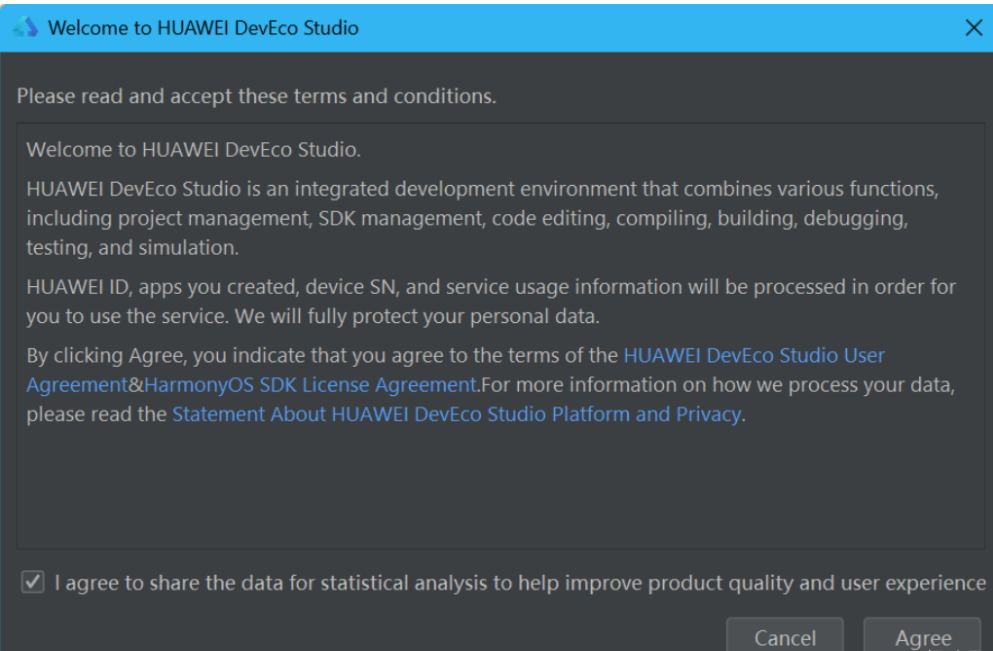
Task: Click 'Welcome to HUAWEI DevEco Studio.' line in terms box
Action: pyautogui.click(x=193, y=150)
